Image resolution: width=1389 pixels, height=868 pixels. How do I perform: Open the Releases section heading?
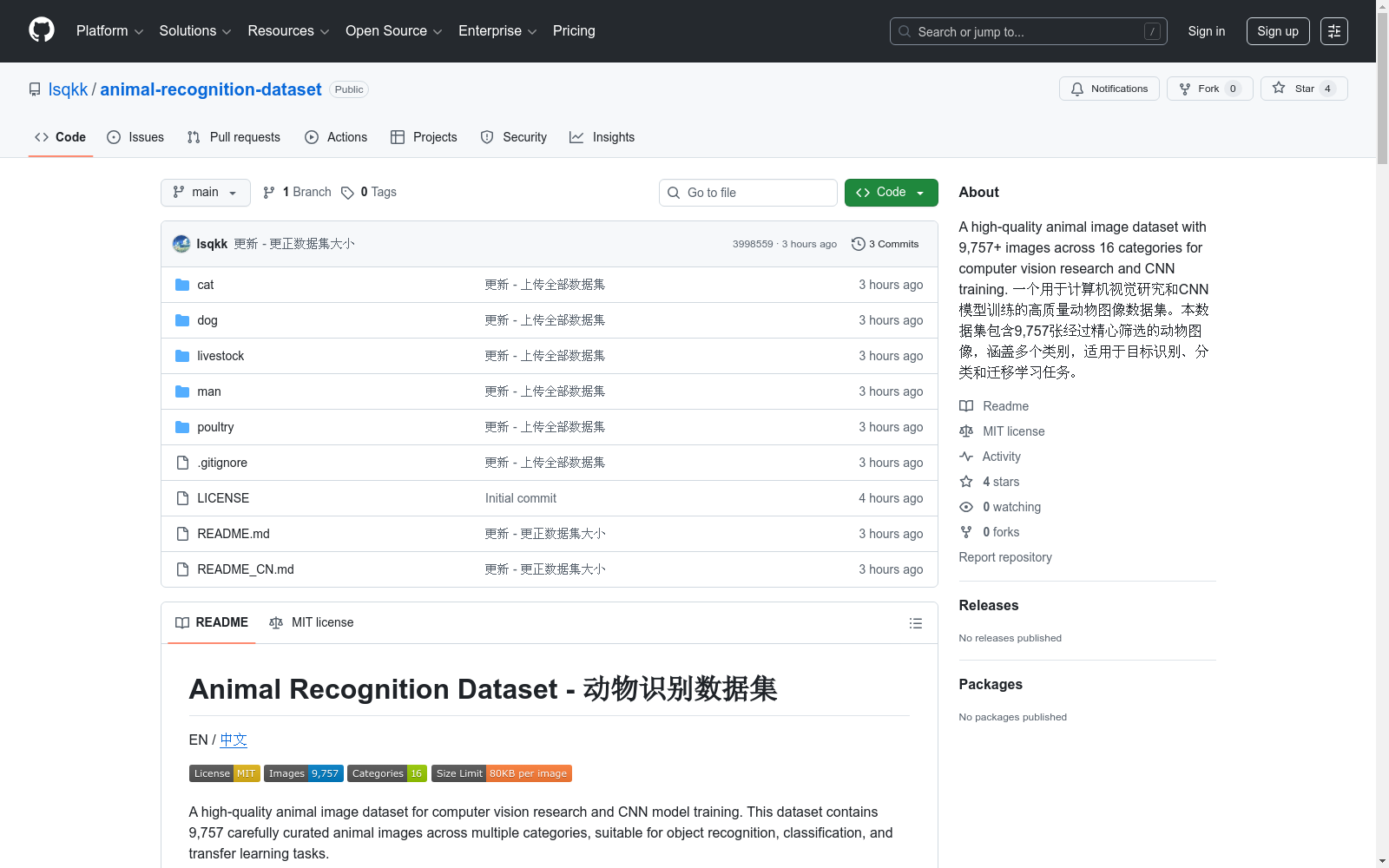989,606
